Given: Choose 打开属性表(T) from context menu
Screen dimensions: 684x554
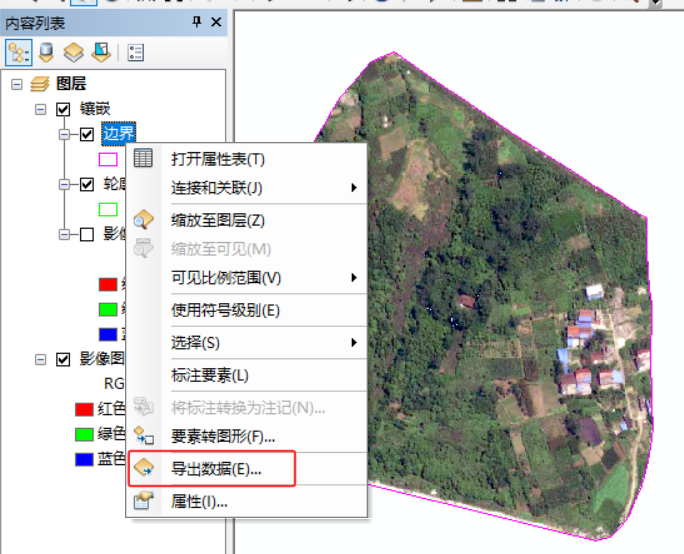Looking at the screenshot, I should (217, 159).
